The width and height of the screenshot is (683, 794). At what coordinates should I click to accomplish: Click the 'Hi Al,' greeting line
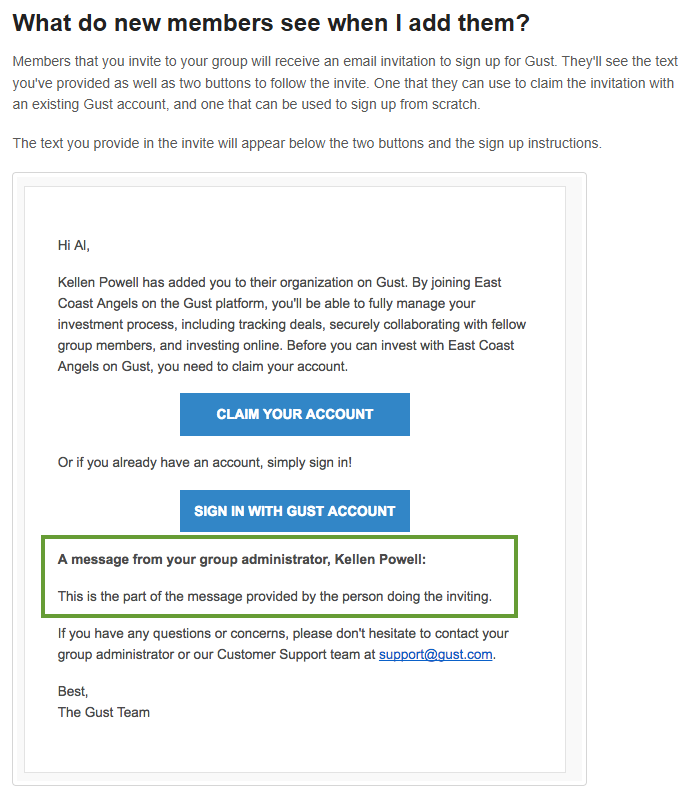point(73,246)
